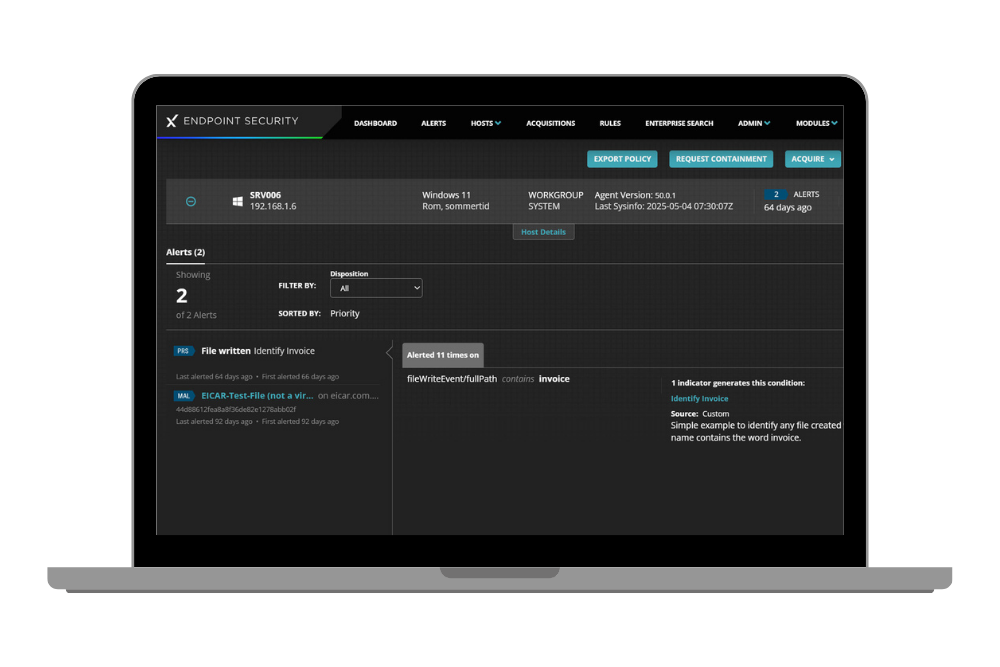Click the SRV006 host name
The width and height of the screenshot is (1000, 667).
[x=265, y=195]
